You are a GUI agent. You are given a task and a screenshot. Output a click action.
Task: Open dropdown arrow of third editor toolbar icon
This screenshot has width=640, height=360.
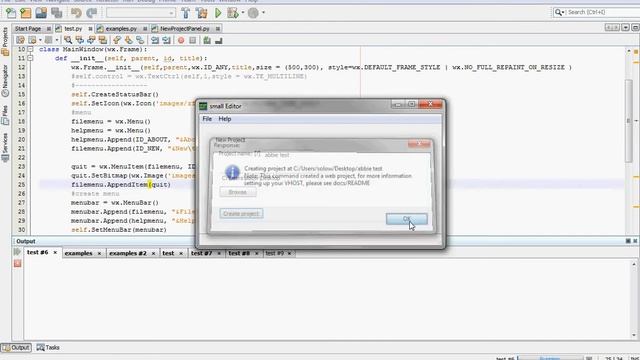[x=56, y=40]
